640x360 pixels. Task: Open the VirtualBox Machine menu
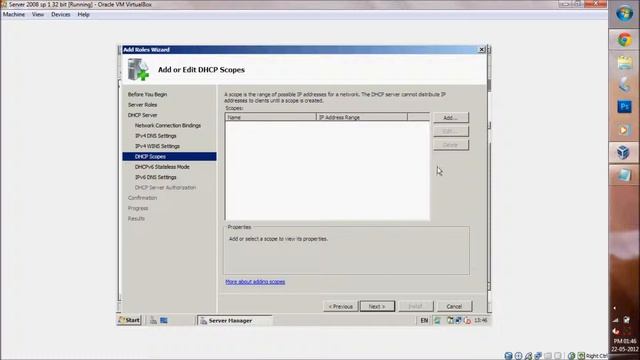[x=14, y=14]
